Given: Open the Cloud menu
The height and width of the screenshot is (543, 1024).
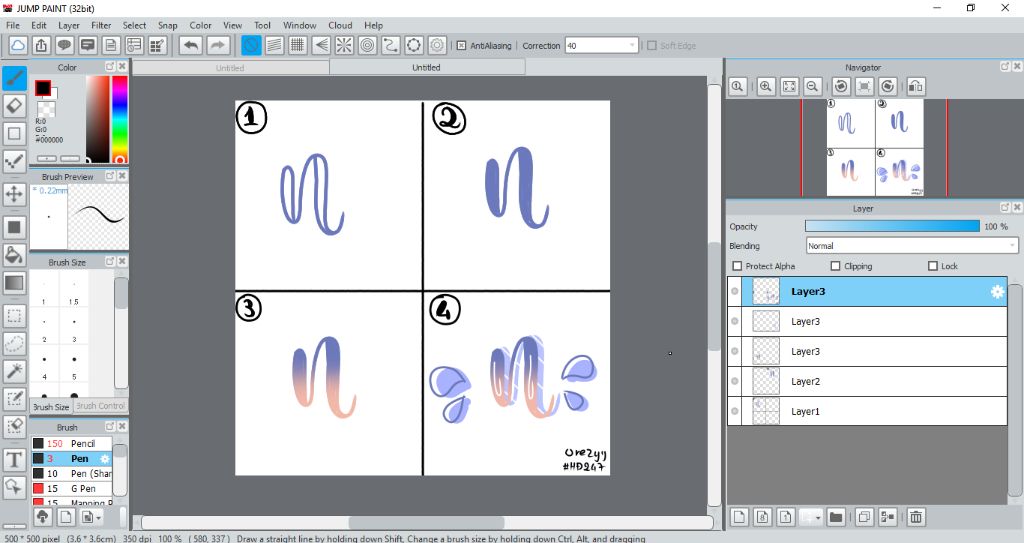Looking at the screenshot, I should [x=340, y=25].
